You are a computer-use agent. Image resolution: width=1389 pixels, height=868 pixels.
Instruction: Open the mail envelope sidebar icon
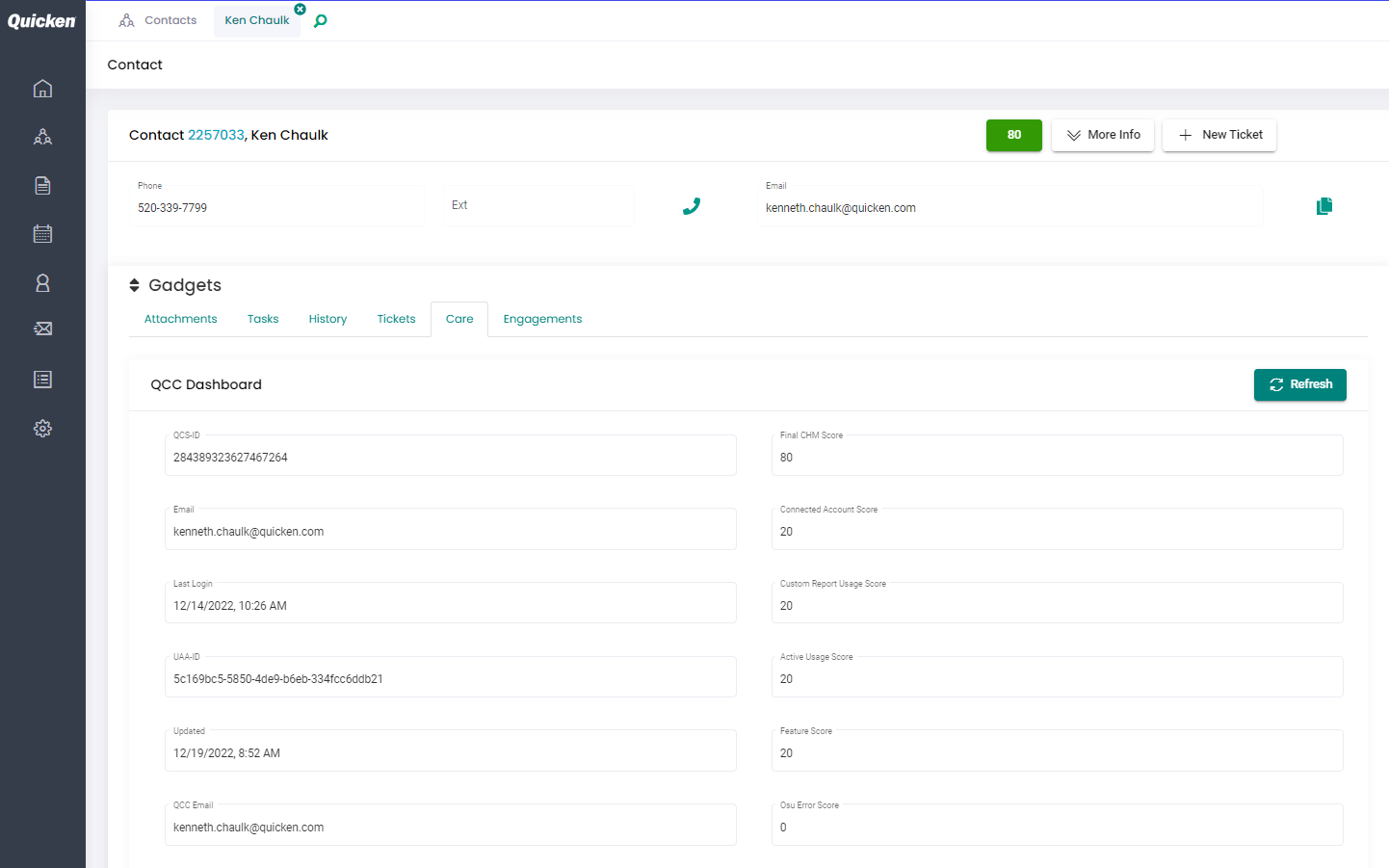point(42,329)
